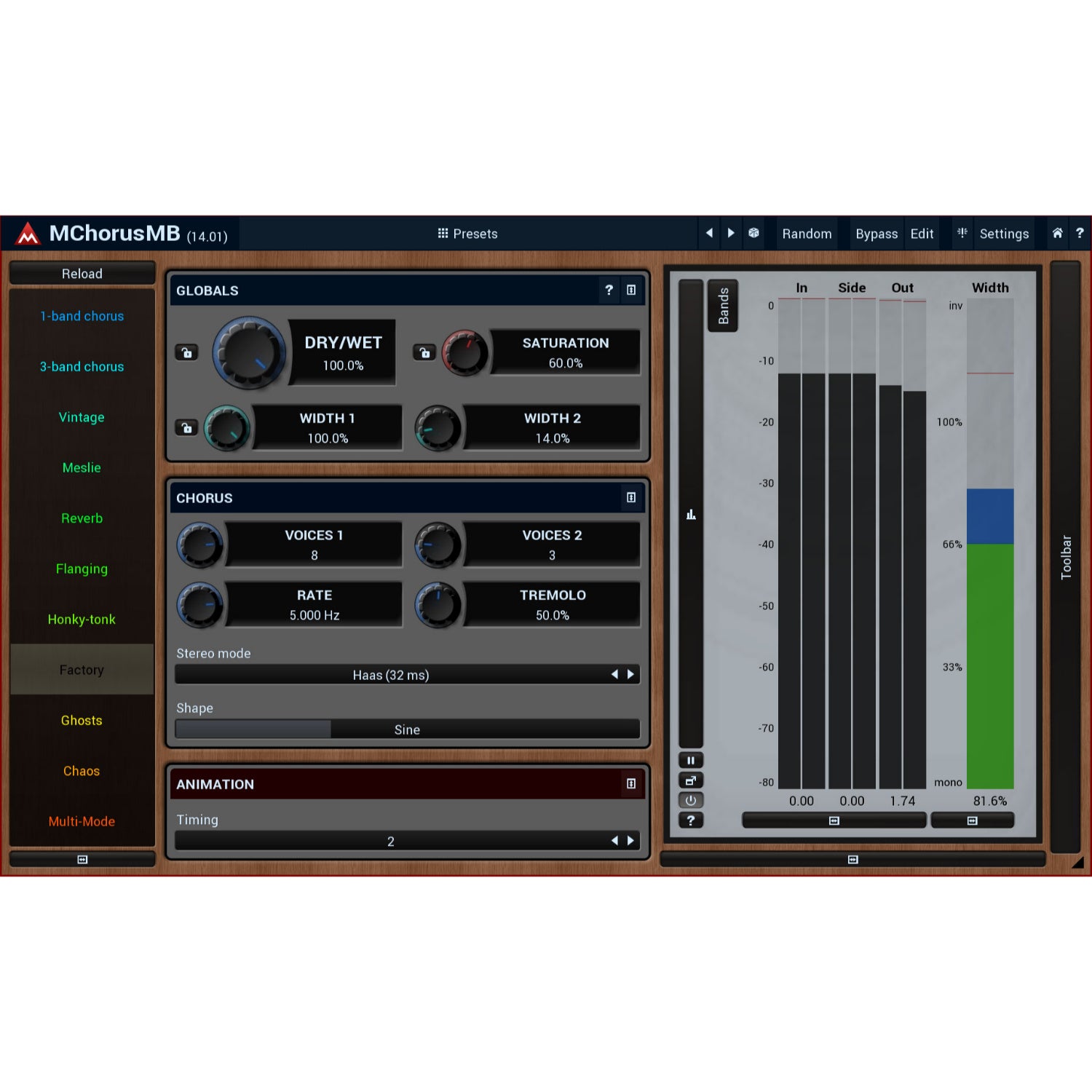Click the Random button
The height and width of the screenshot is (1092, 1092).
coord(807,234)
